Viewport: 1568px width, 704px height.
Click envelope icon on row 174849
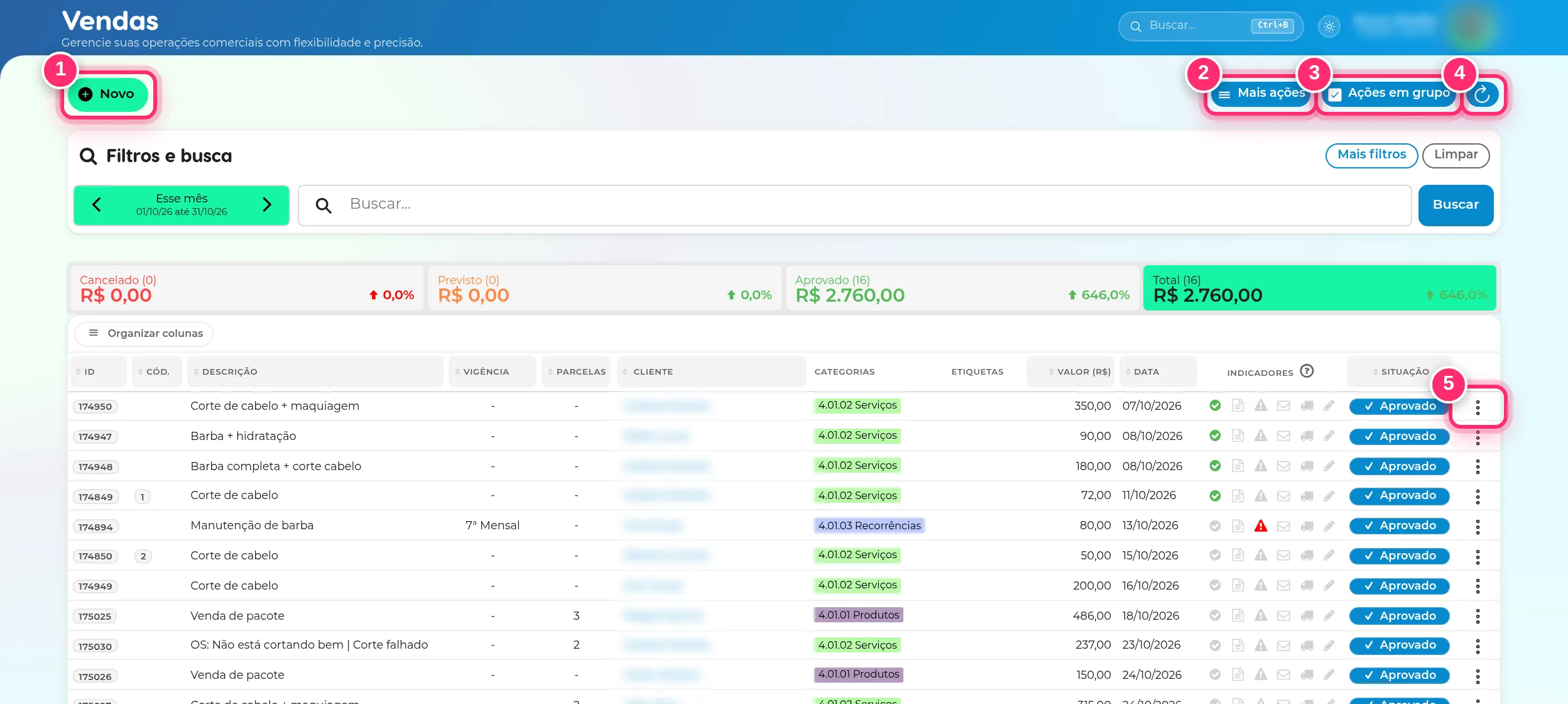coord(1283,496)
